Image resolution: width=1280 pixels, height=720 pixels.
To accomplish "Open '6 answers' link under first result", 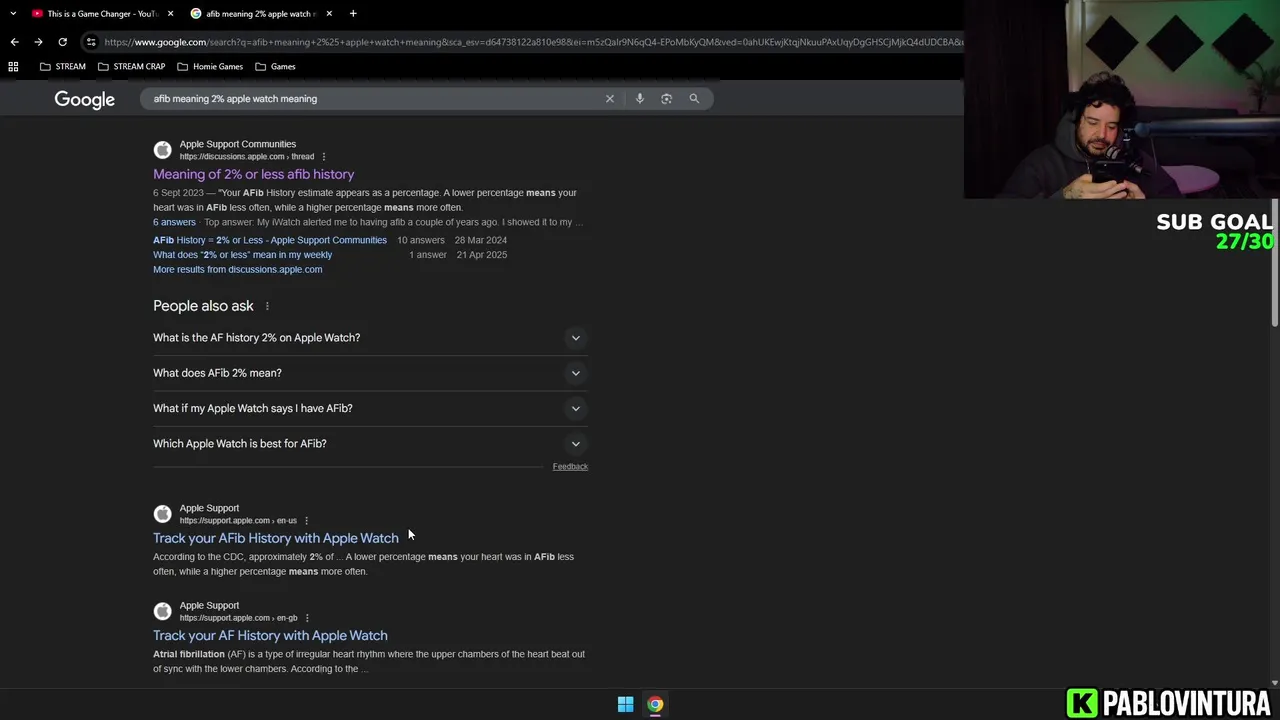I will coord(174,222).
